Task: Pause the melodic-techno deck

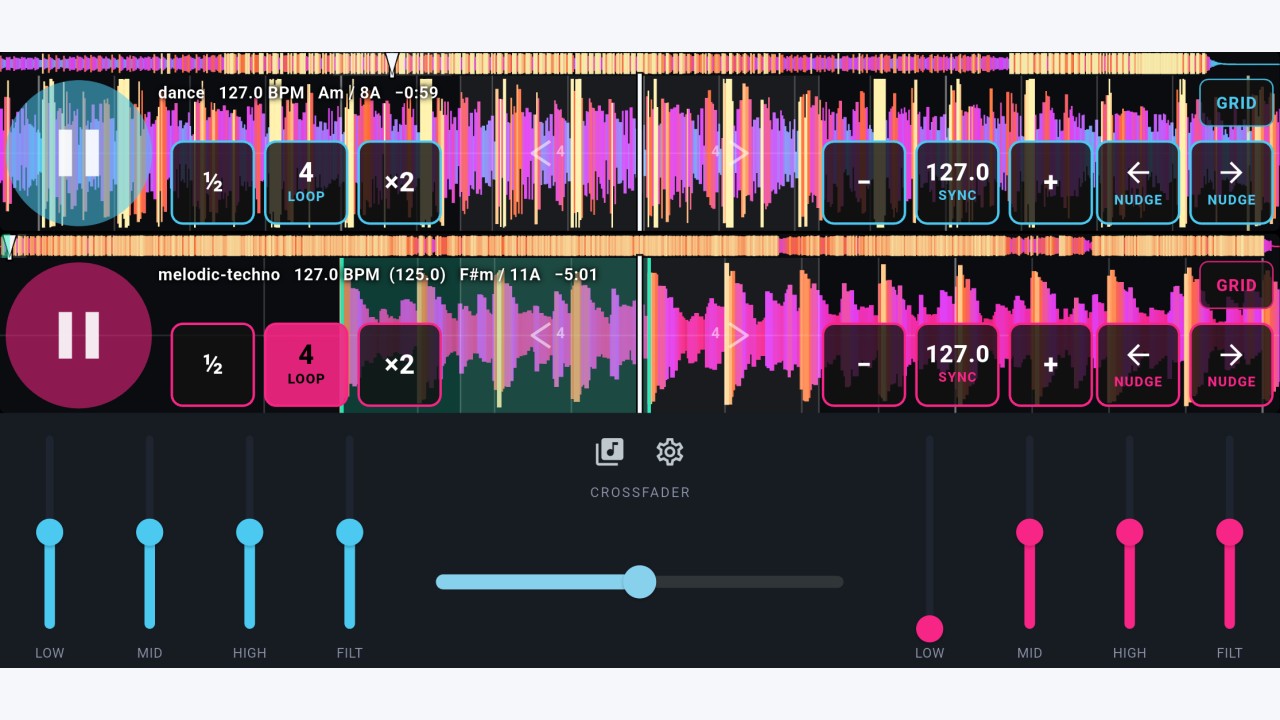Action: [78, 335]
